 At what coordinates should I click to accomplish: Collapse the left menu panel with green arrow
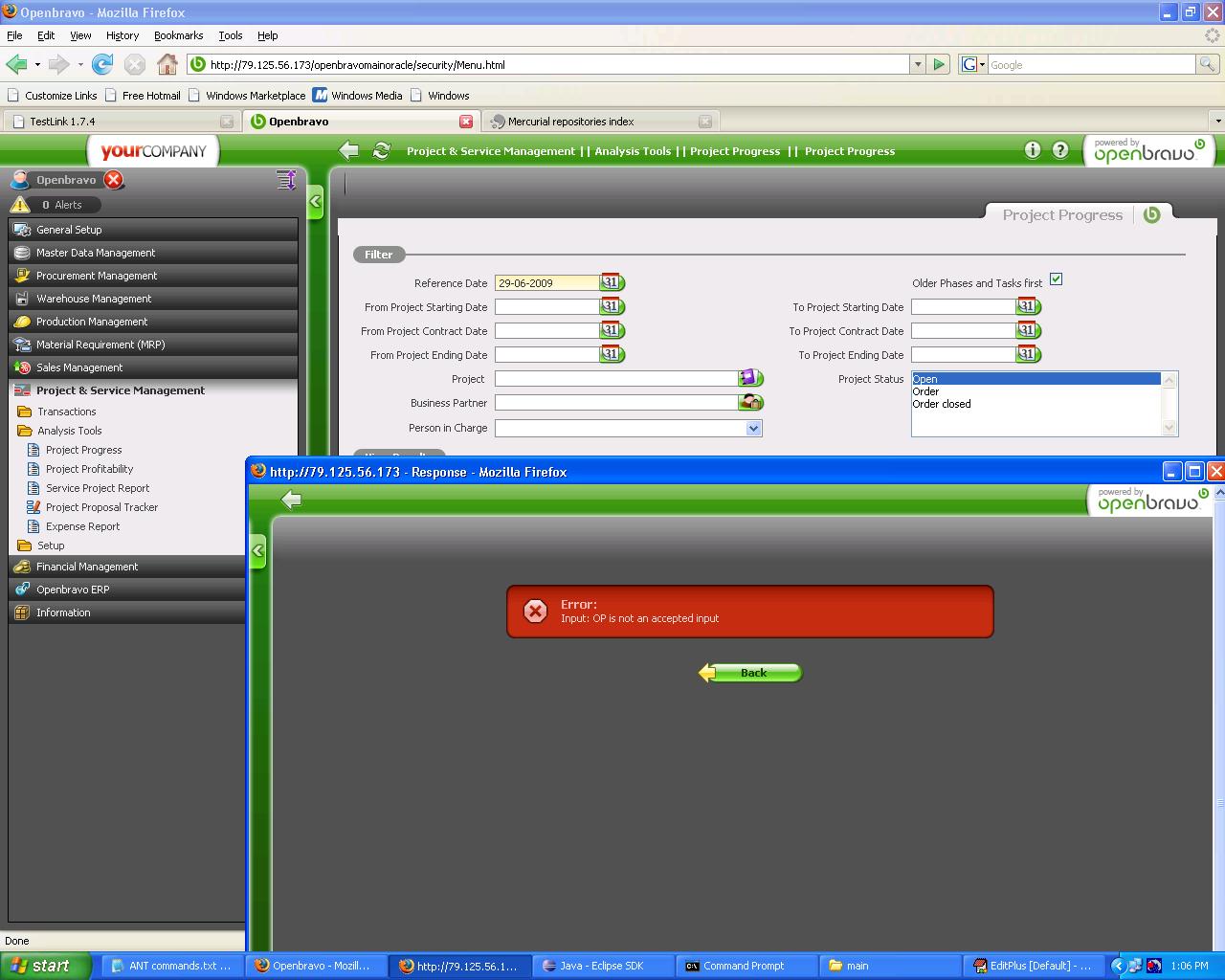(x=315, y=202)
